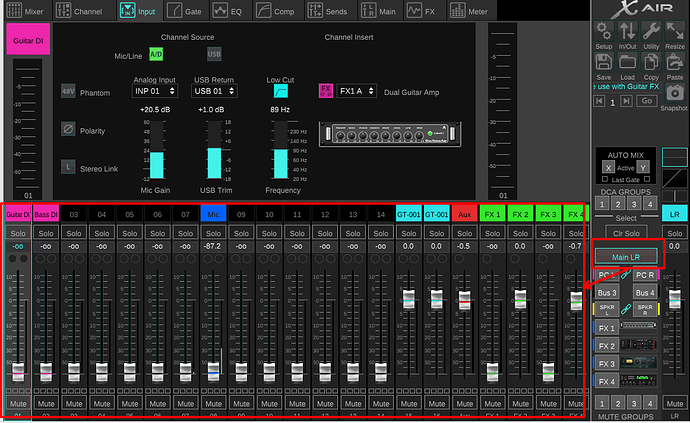Viewport: 690px width, 423px height.
Task: Open the Analog Input INP 01 dropdown
Action: point(154,91)
